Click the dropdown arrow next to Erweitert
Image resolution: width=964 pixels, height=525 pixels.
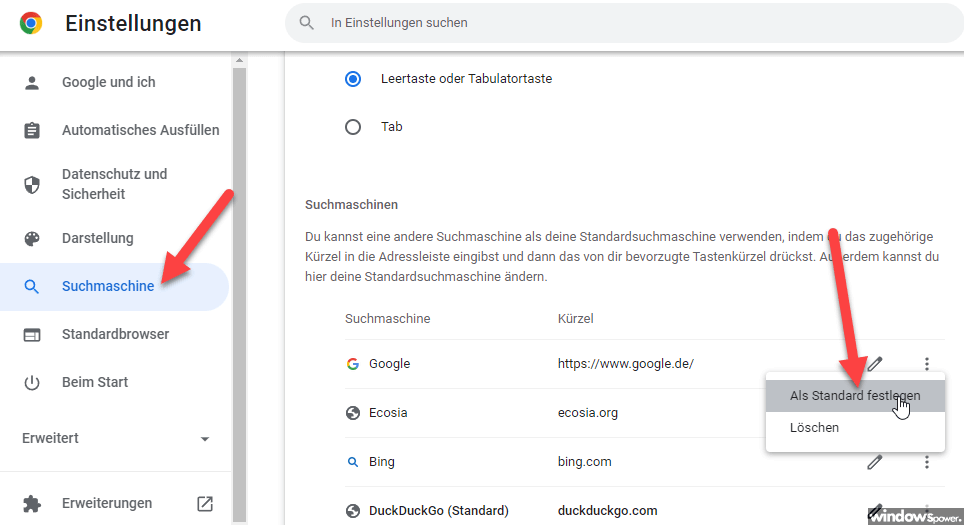coord(205,439)
